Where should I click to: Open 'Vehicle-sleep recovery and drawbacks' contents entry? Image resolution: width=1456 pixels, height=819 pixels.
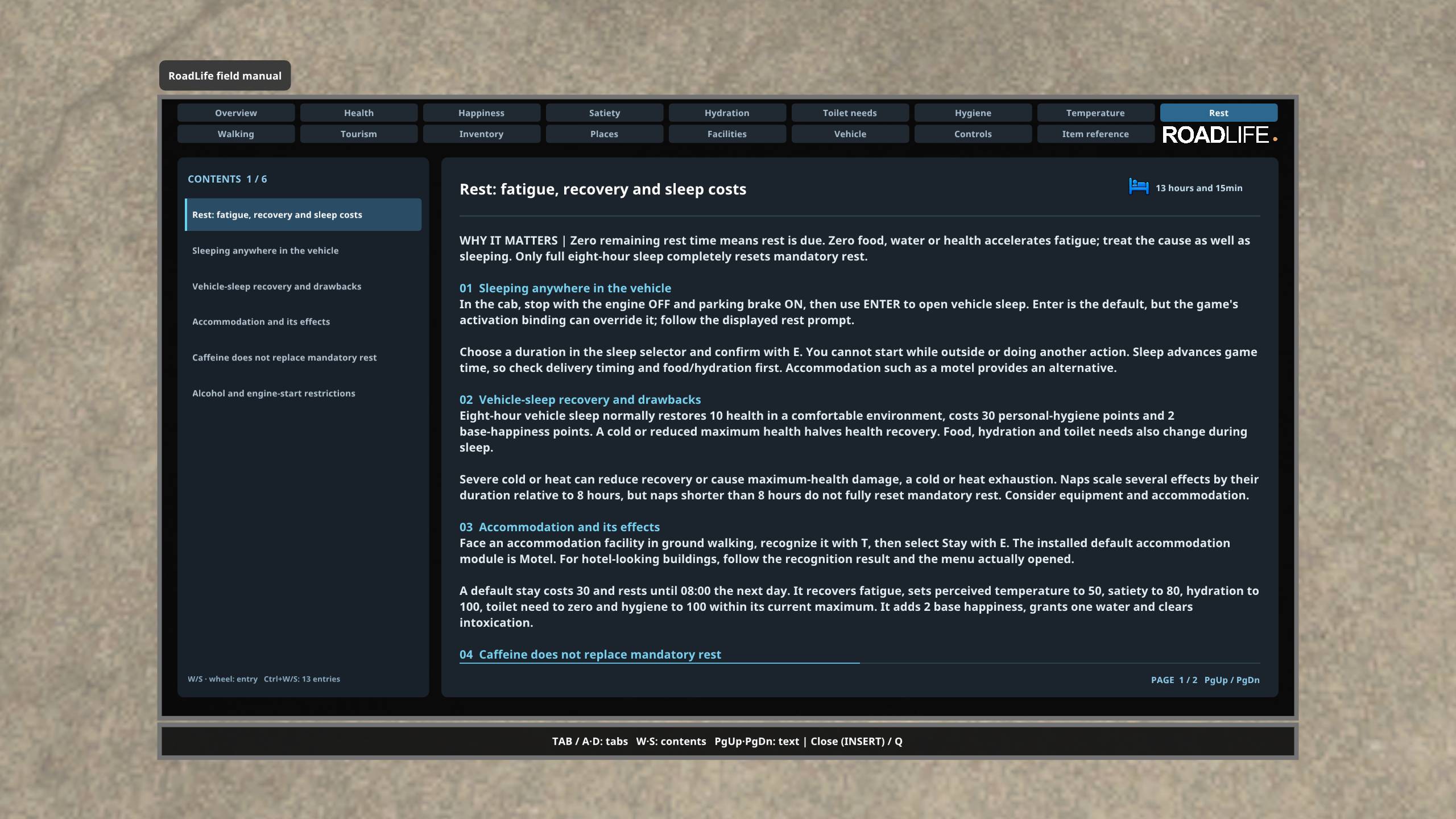point(303,286)
